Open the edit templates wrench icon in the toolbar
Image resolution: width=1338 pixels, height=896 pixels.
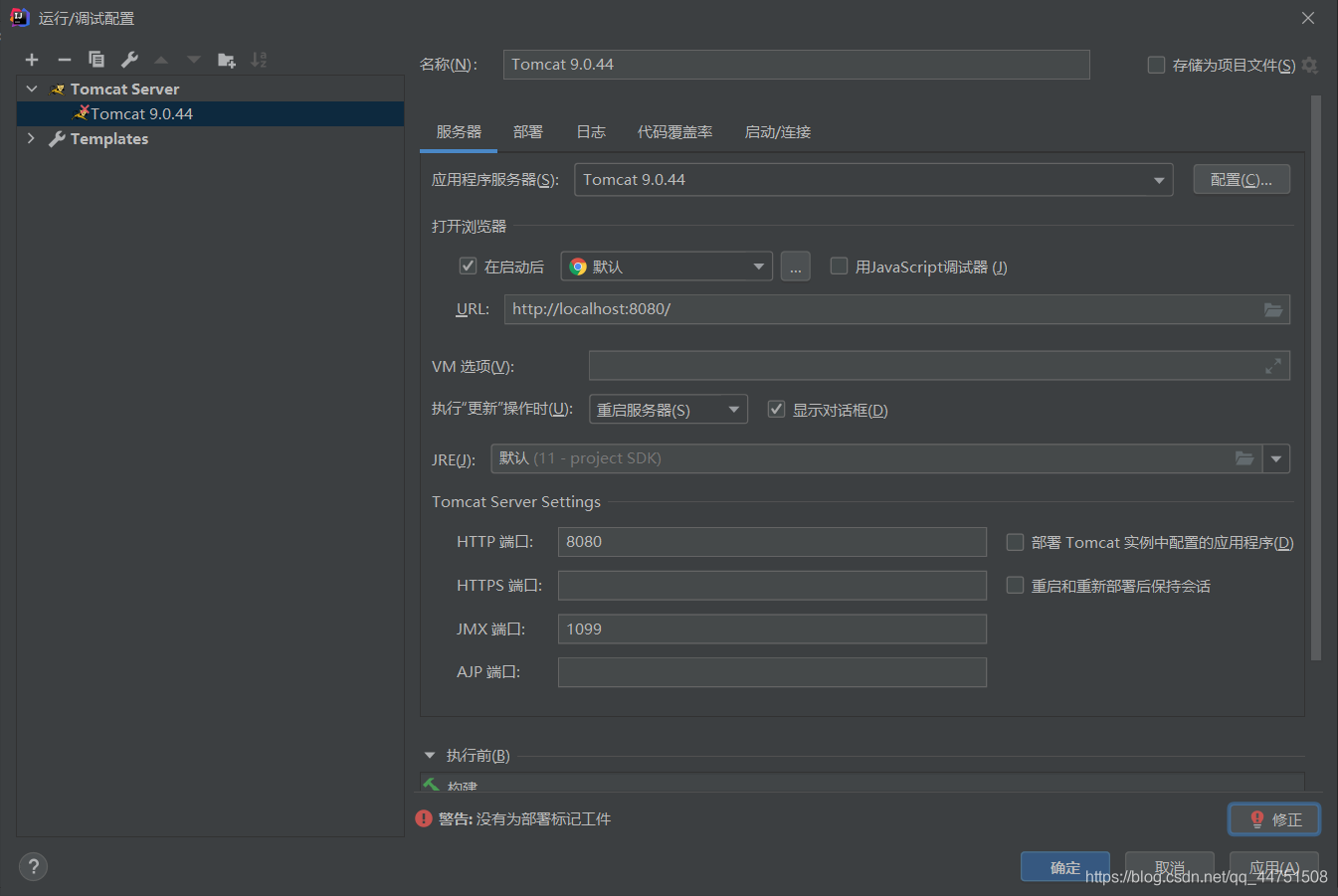[129, 60]
